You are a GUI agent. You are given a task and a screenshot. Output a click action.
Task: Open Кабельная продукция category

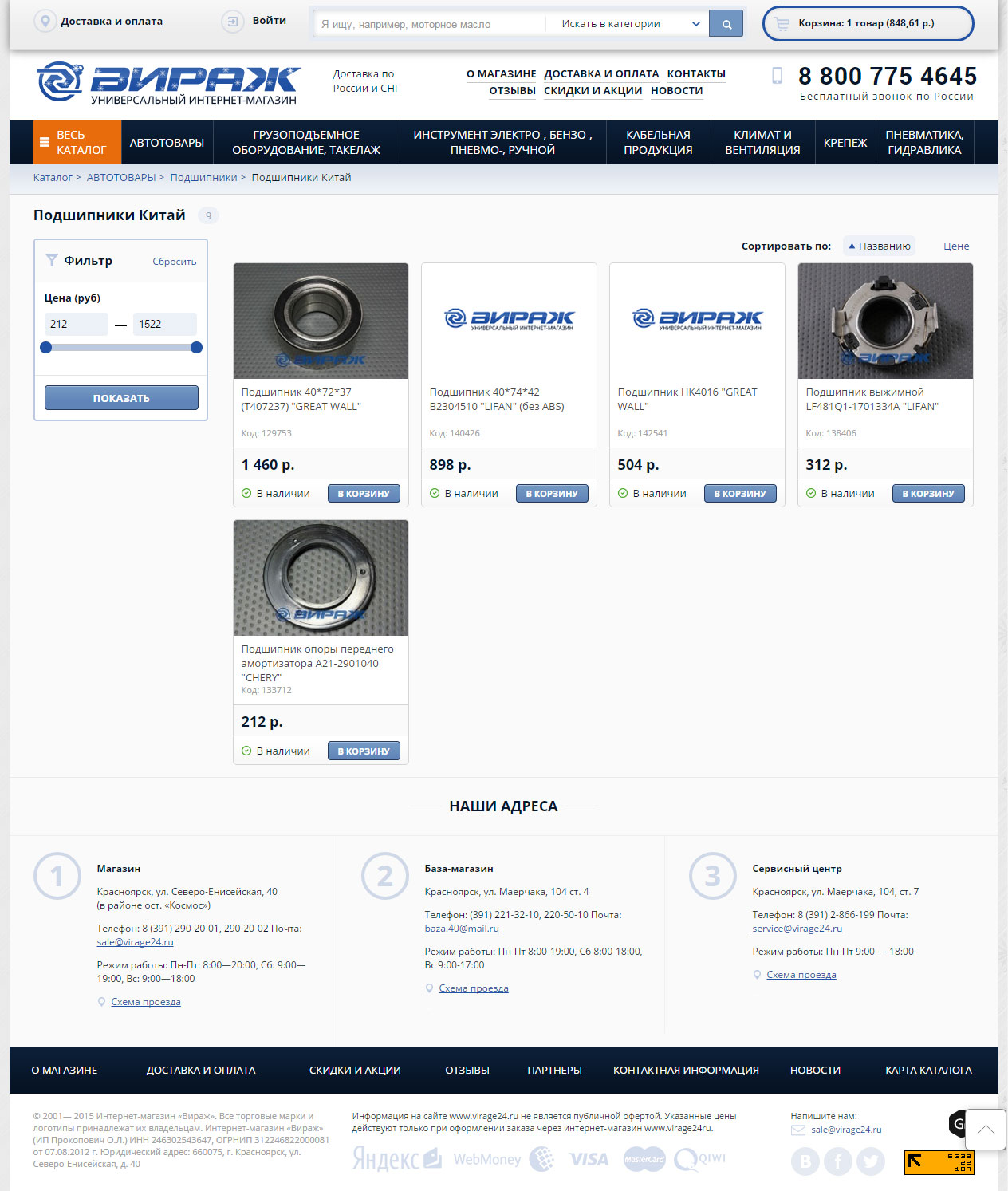point(658,143)
